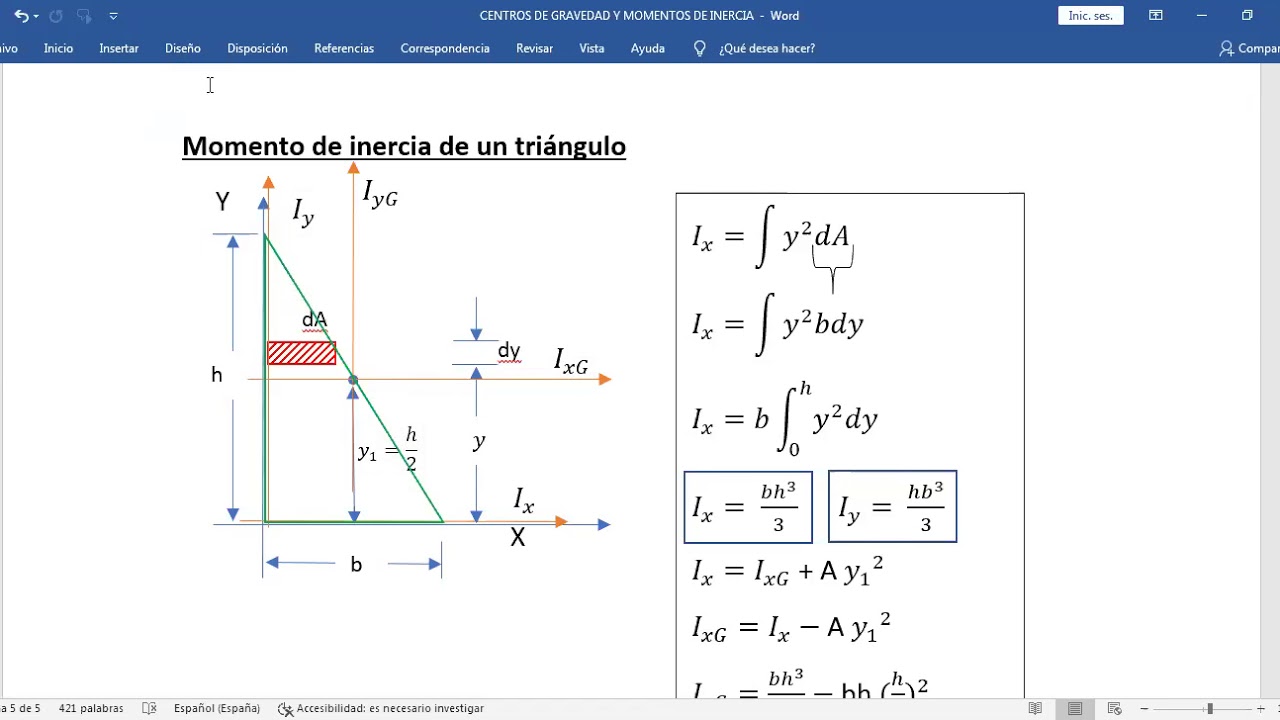The height and width of the screenshot is (720, 1280).
Task: Click the zoom out minus button
Action: point(1144,708)
